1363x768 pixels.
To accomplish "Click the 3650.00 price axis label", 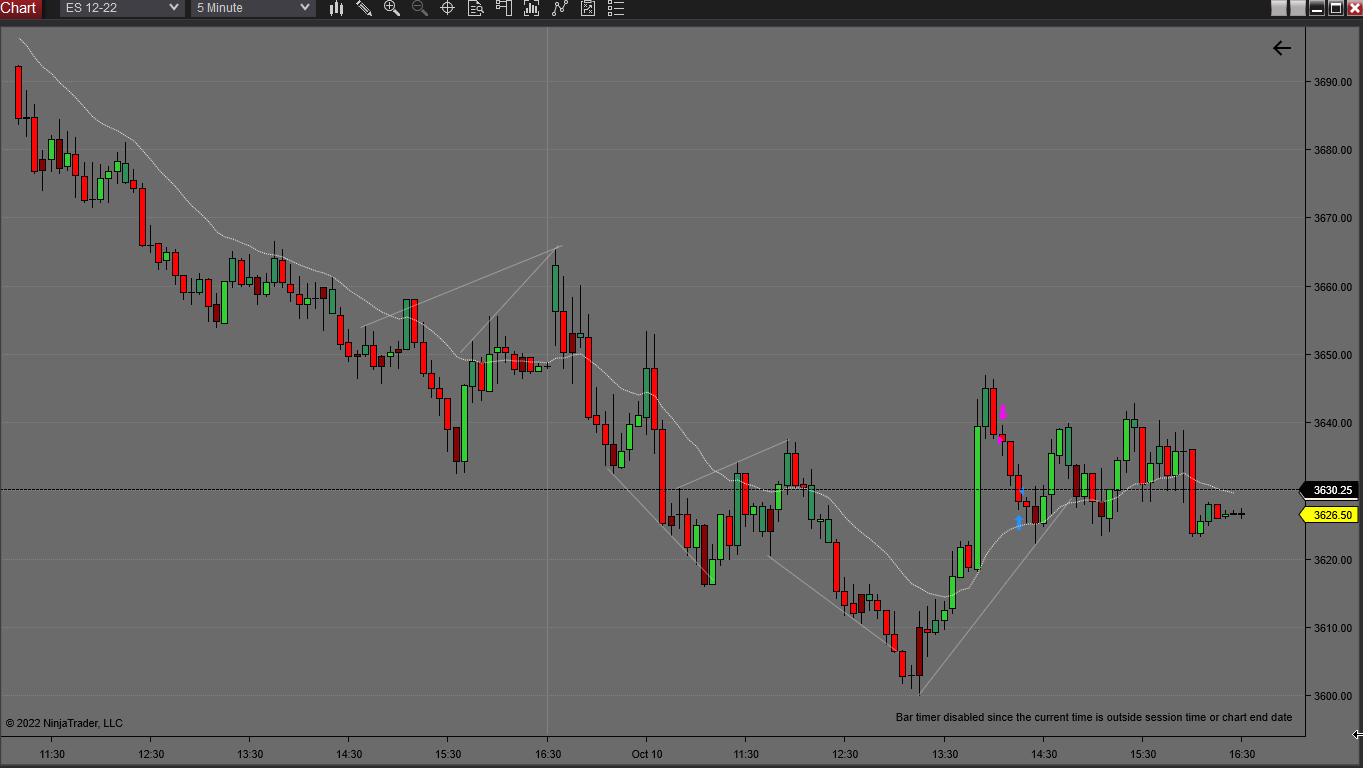I will [x=1333, y=355].
